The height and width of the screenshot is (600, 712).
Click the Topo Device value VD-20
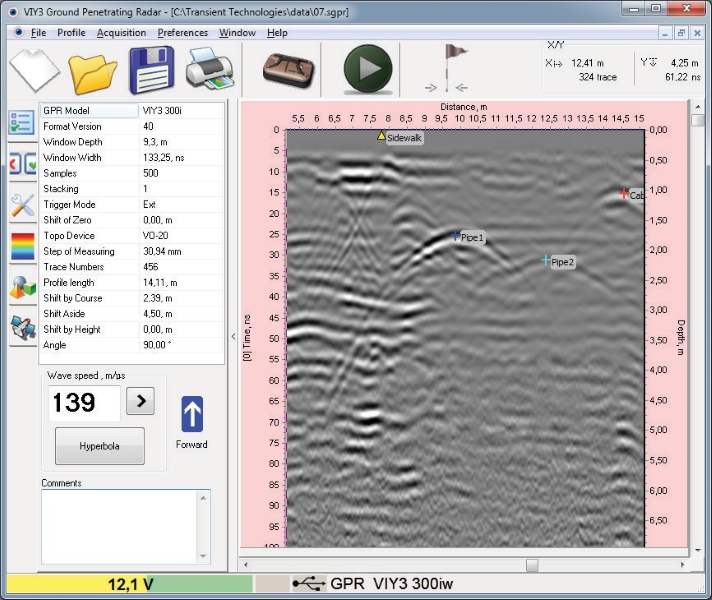pyautogui.click(x=155, y=236)
